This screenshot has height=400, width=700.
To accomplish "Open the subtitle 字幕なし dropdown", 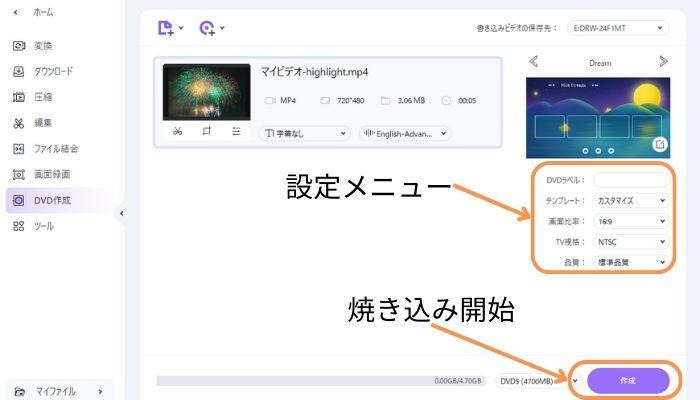I will (304, 133).
